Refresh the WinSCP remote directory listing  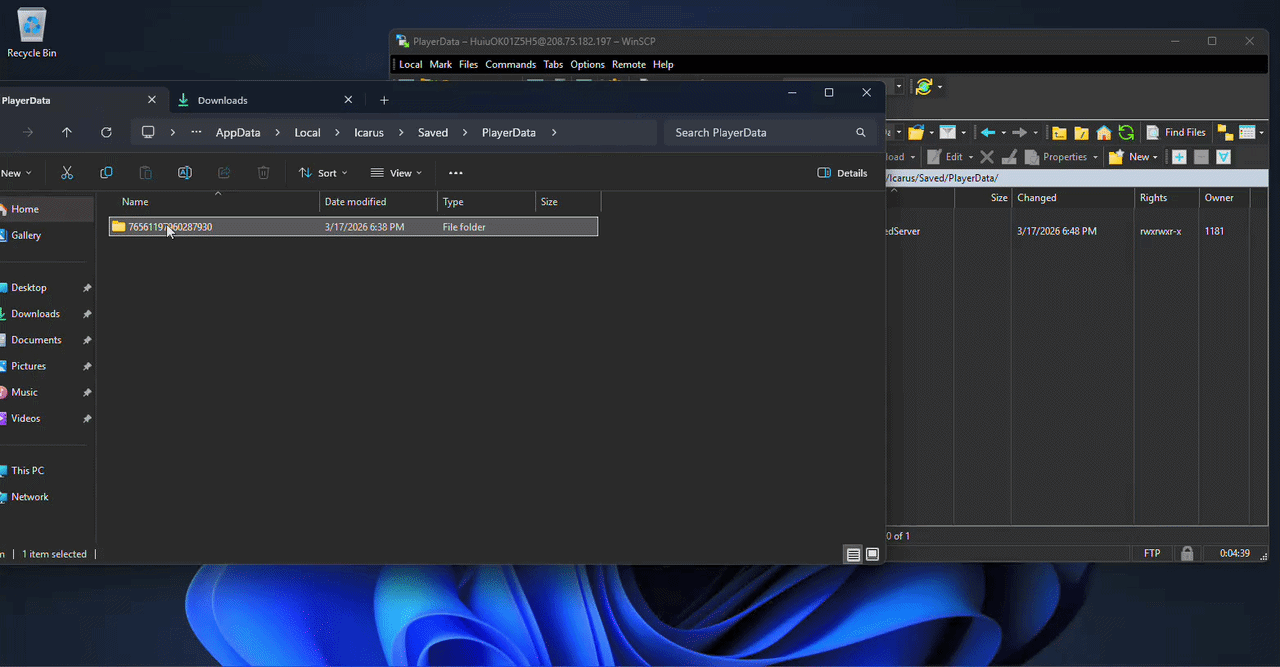click(x=1126, y=132)
